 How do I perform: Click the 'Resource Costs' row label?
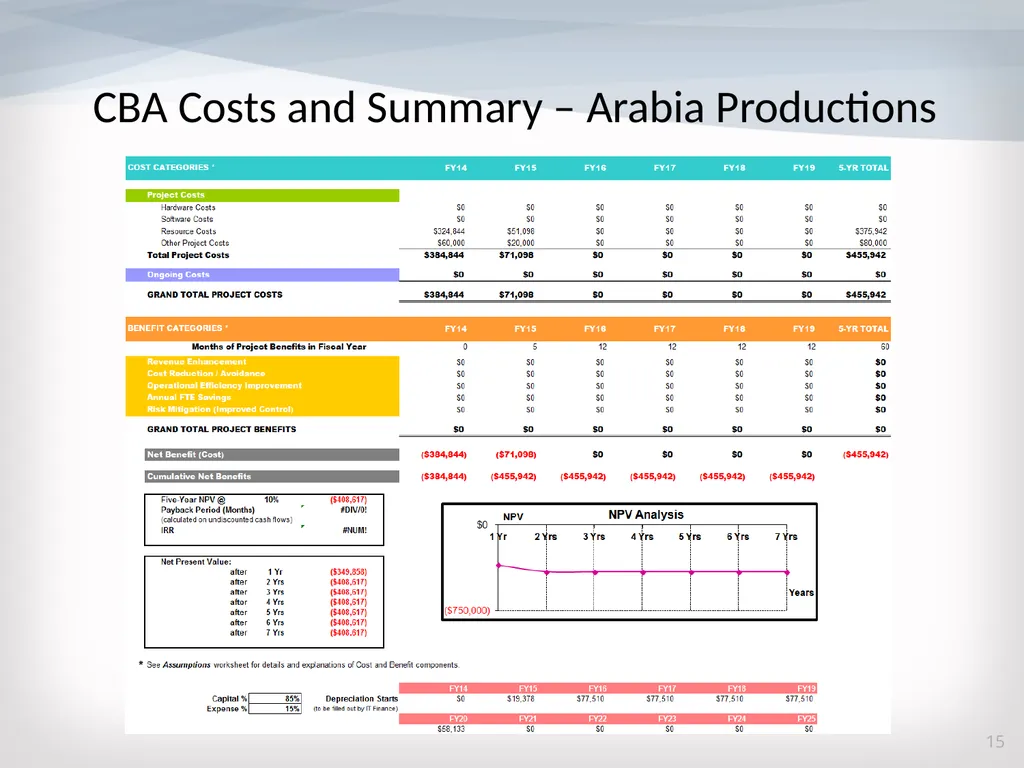pyautogui.click(x=188, y=231)
